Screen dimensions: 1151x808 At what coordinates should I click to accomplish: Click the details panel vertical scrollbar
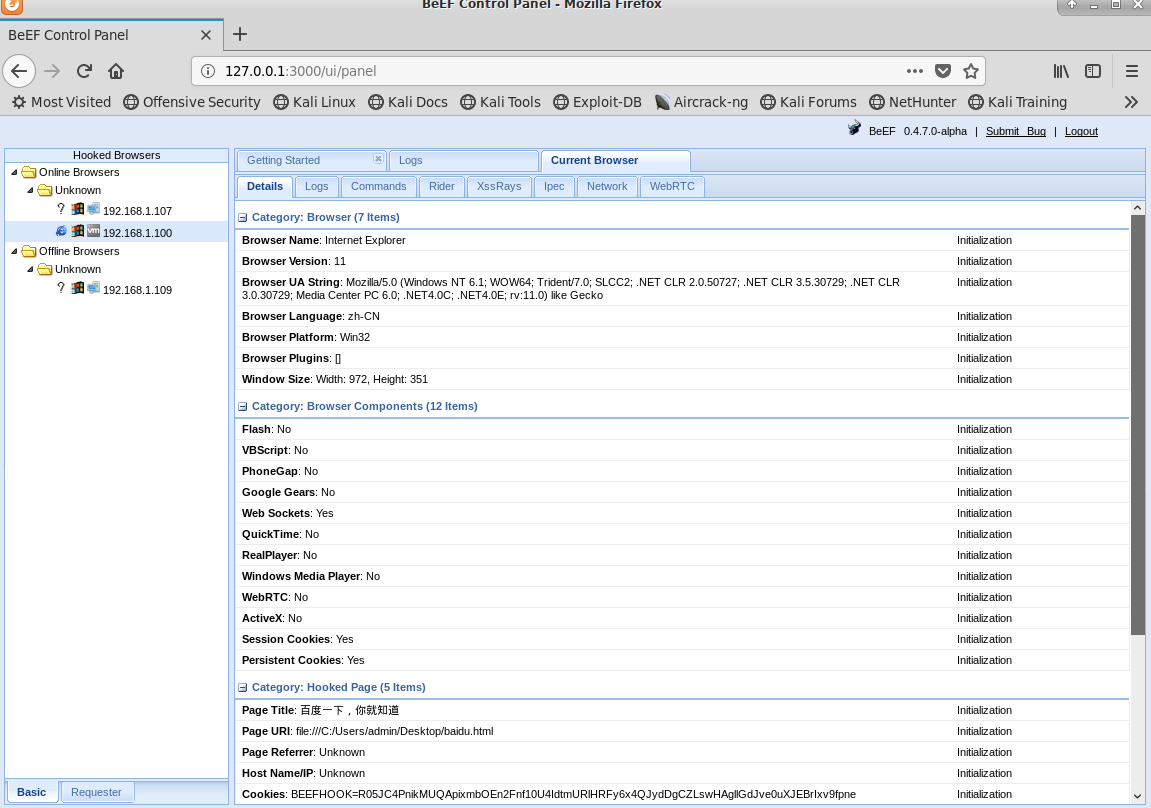[x=1137, y=426]
